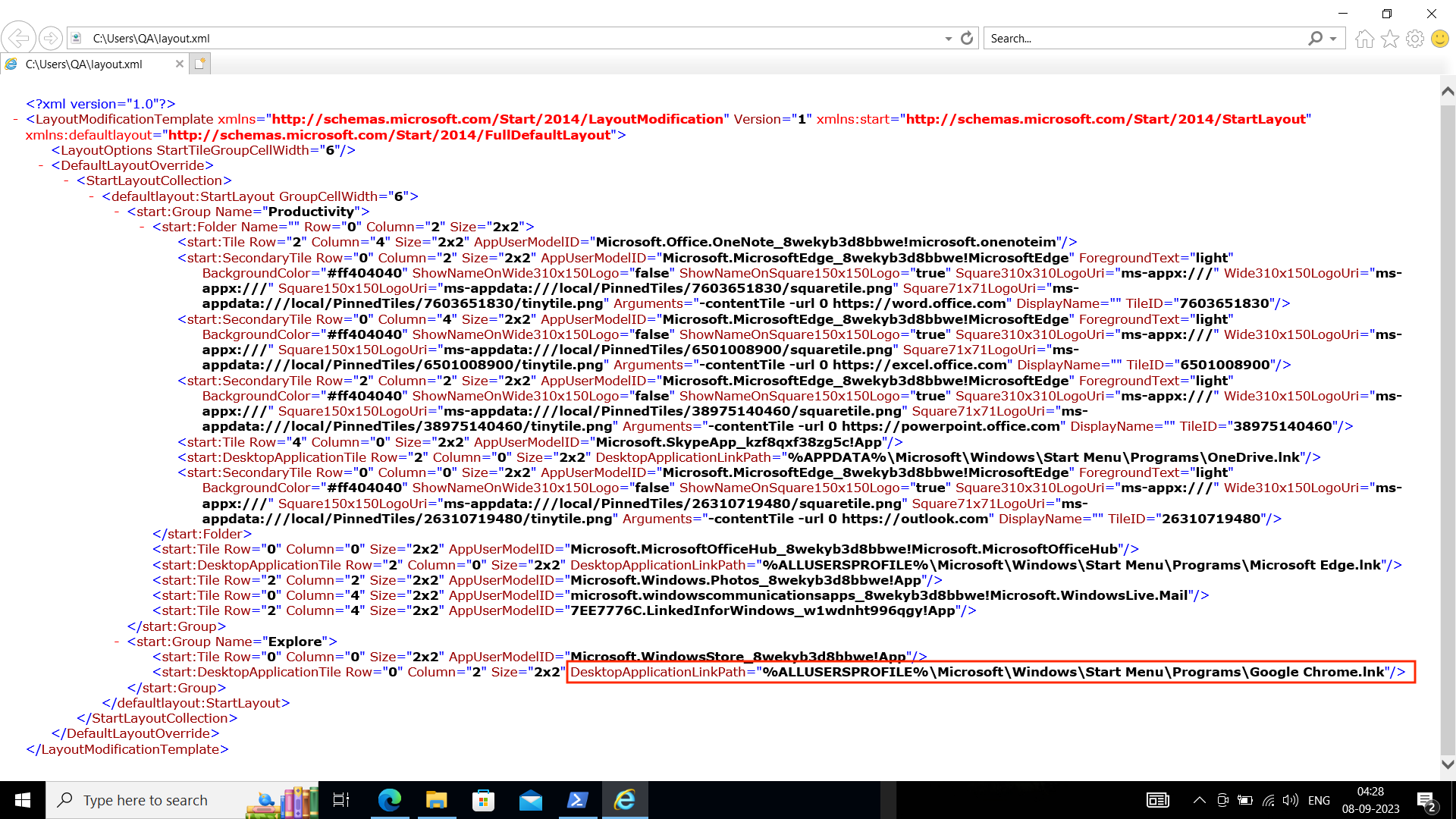Refresh the layout.xml page
This screenshot has width=1456, height=819.
click(967, 38)
